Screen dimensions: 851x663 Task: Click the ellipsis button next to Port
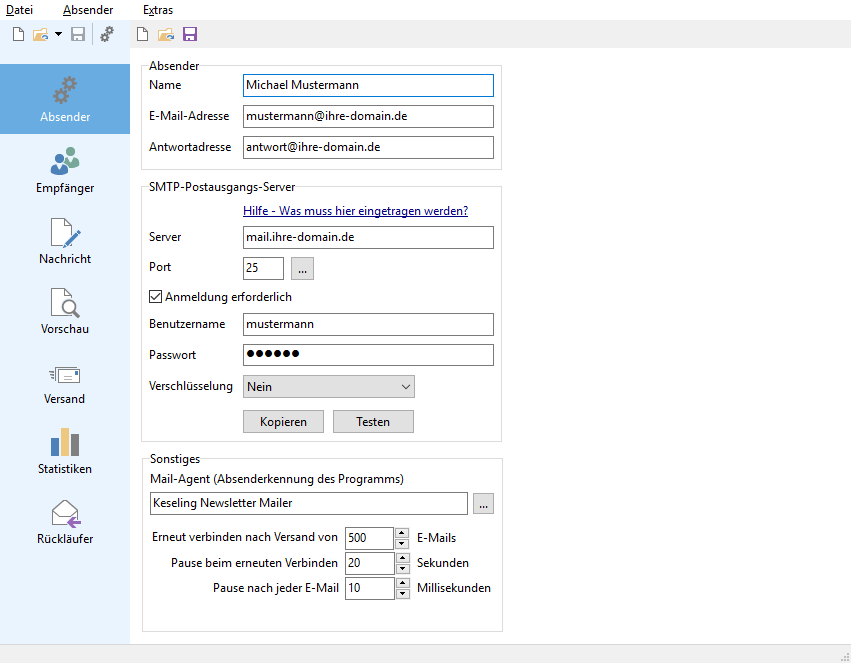click(x=303, y=268)
